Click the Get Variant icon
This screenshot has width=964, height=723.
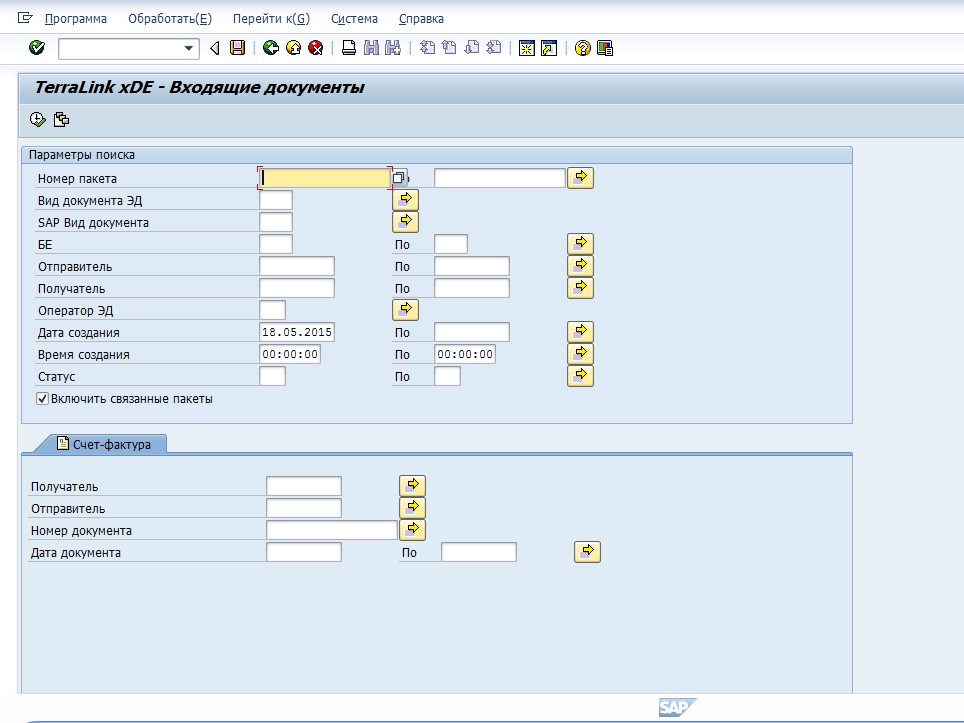point(61,119)
